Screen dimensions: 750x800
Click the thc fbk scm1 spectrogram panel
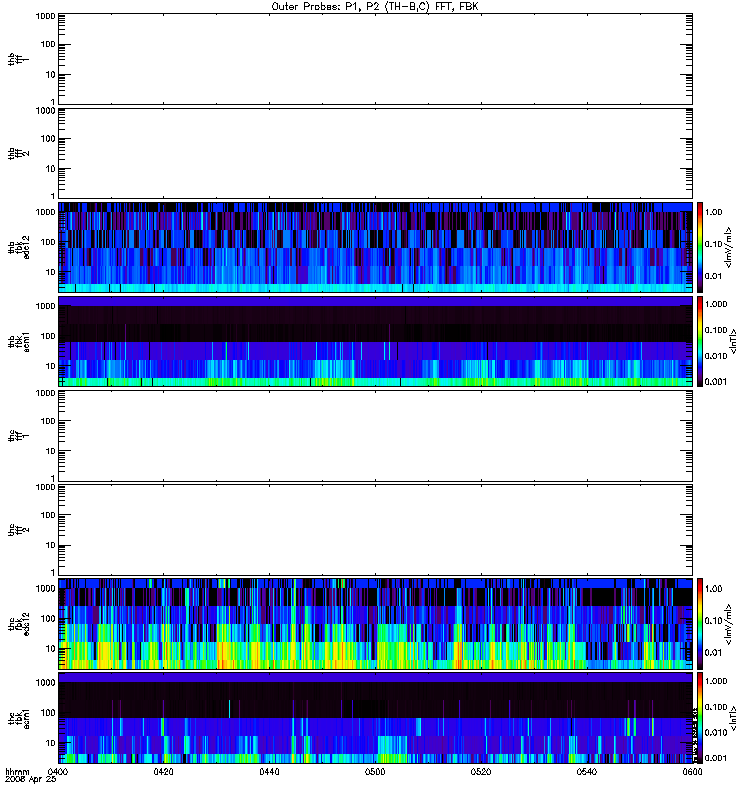[x=375, y=718]
